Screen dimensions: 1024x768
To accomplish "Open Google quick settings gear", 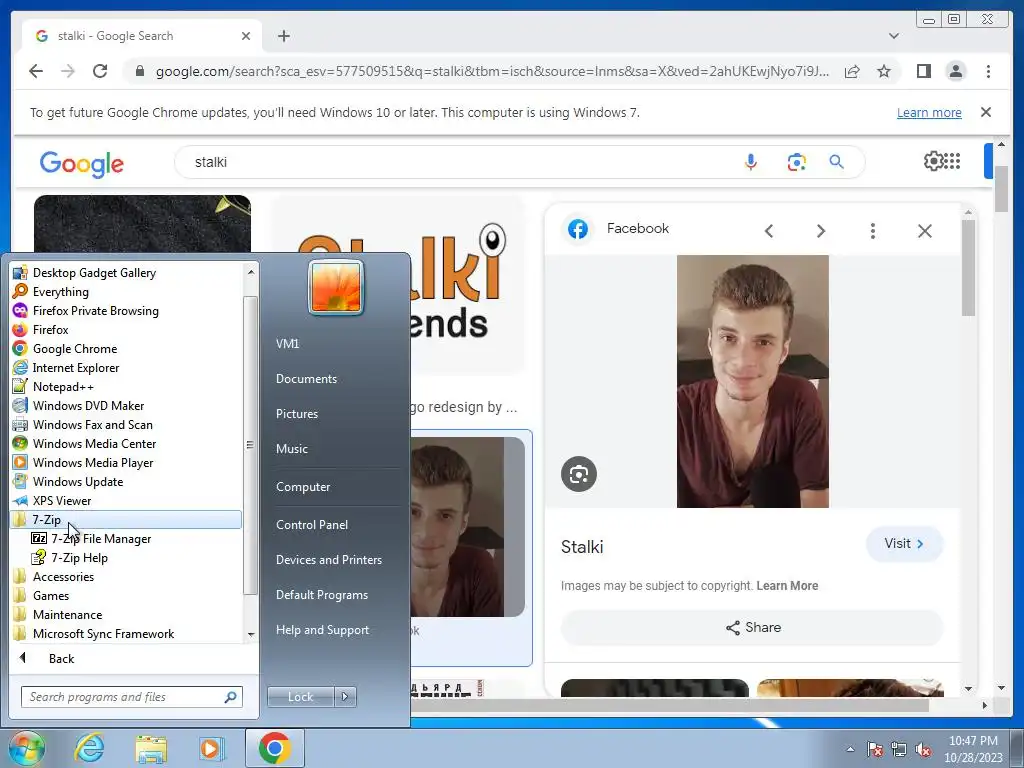I will point(934,161).
